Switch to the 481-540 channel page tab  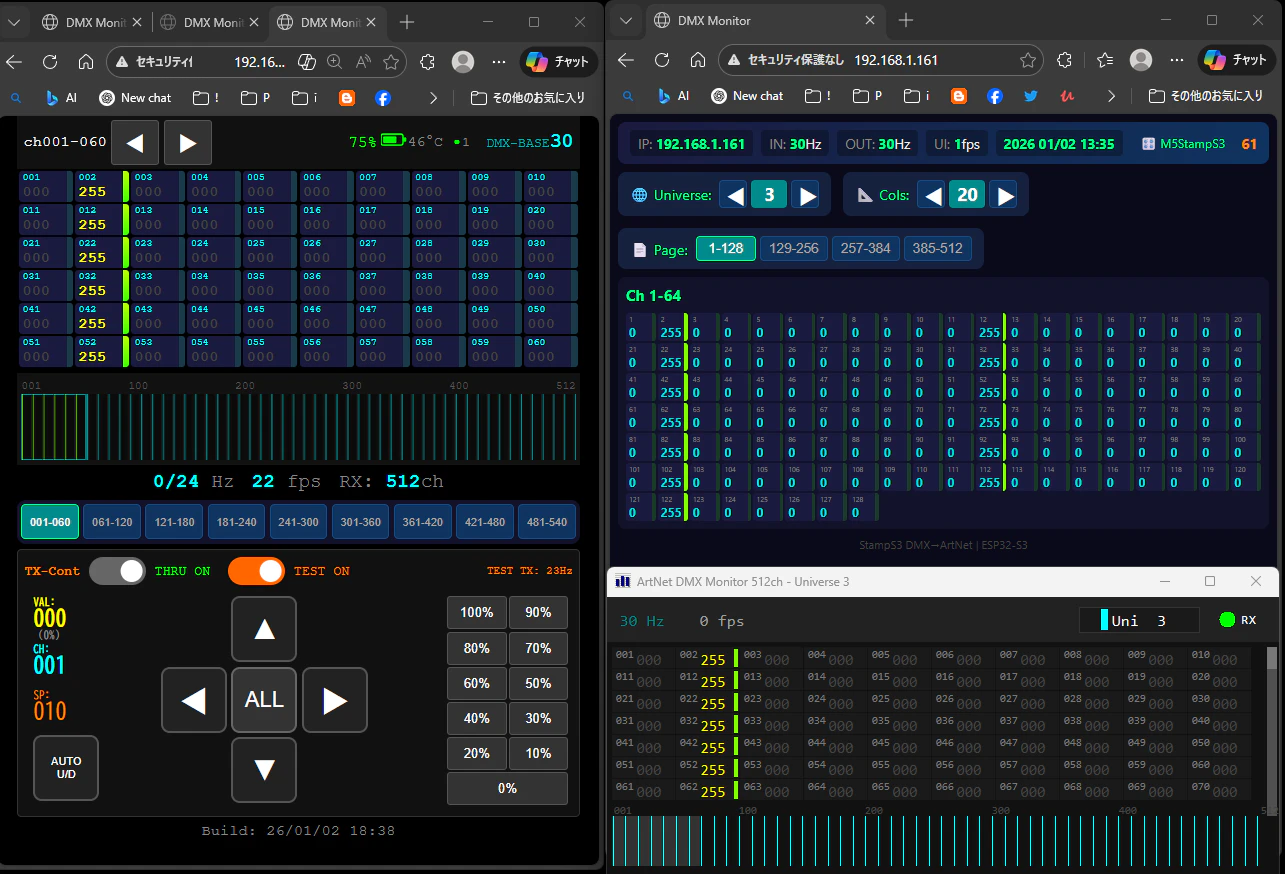pos(547,522)
